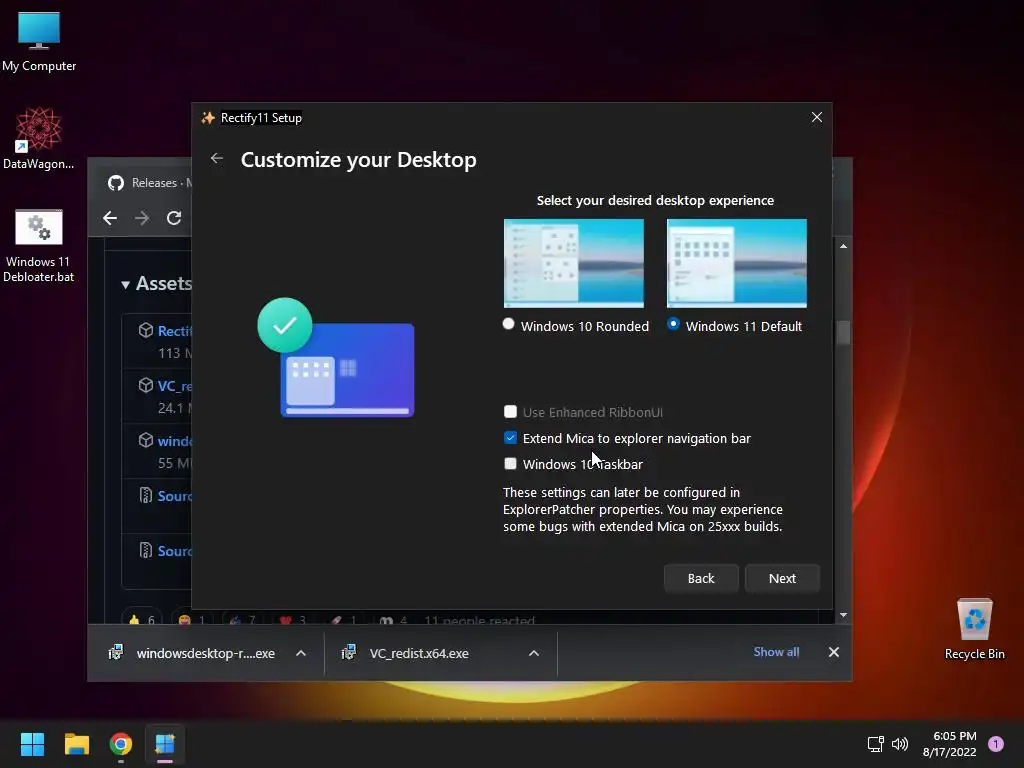Click Show all downloads link
This screenshot has width=1024, height=768.
[x=776, y=652]
